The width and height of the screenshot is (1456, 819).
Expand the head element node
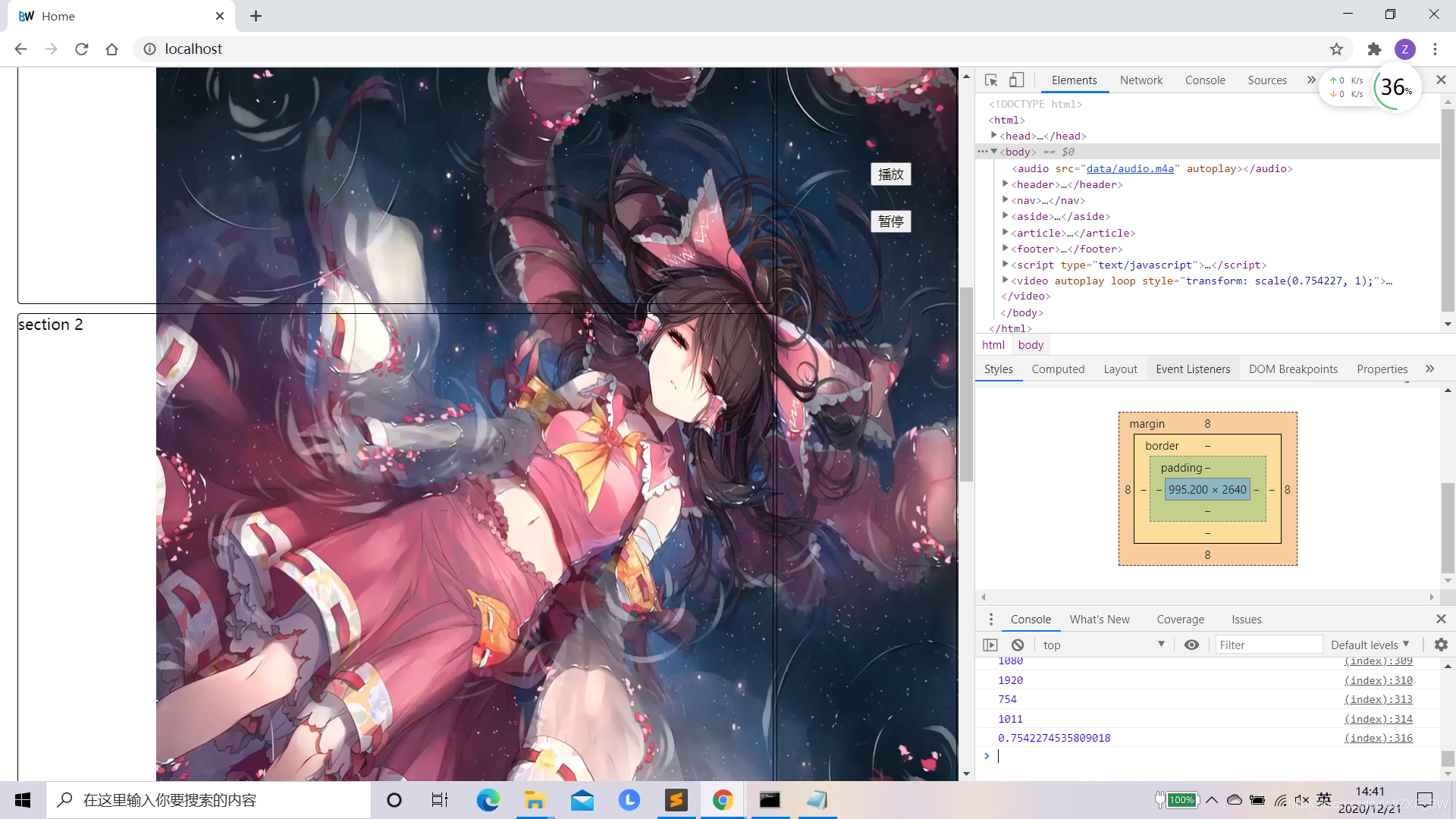click(993, 135)
